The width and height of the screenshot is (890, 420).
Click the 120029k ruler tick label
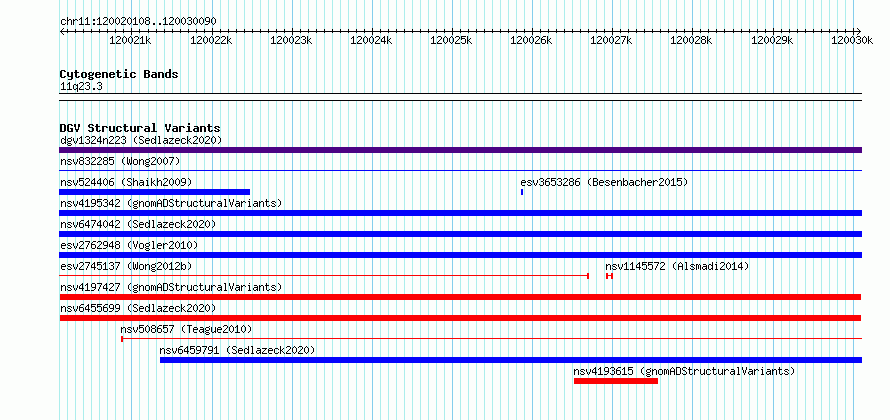772,40
